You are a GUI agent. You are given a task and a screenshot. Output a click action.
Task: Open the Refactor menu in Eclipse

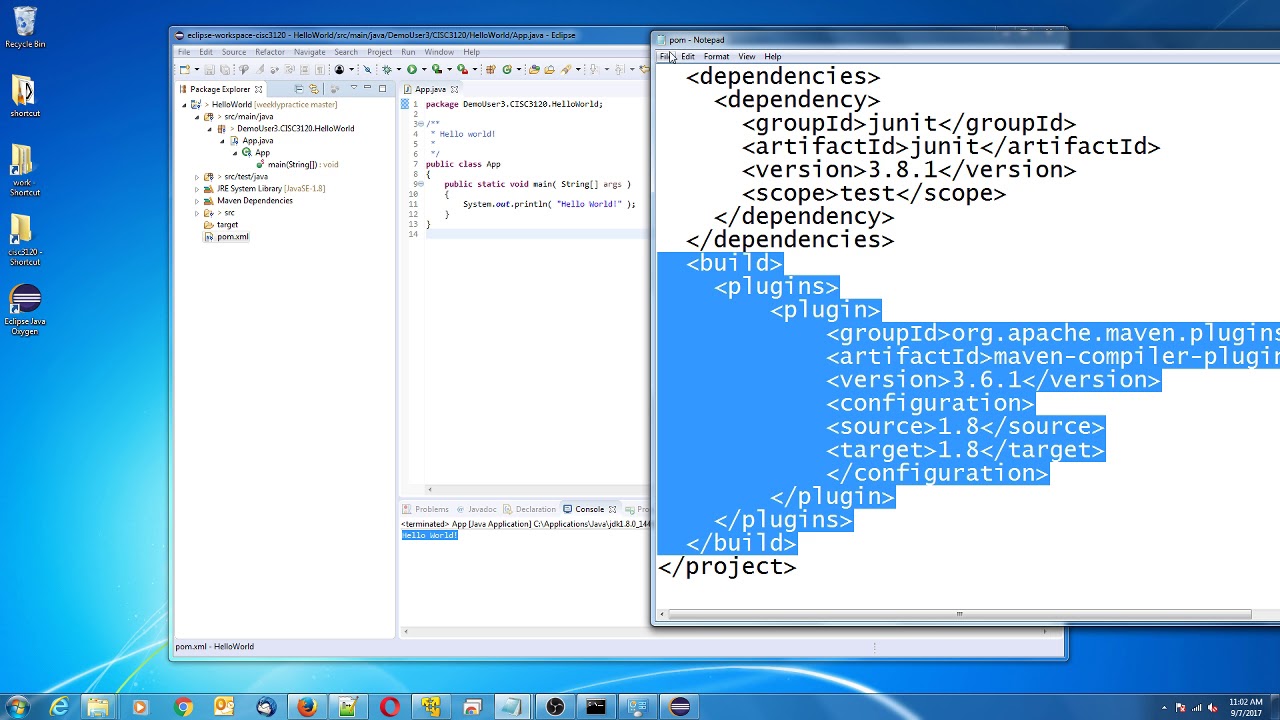270,52
